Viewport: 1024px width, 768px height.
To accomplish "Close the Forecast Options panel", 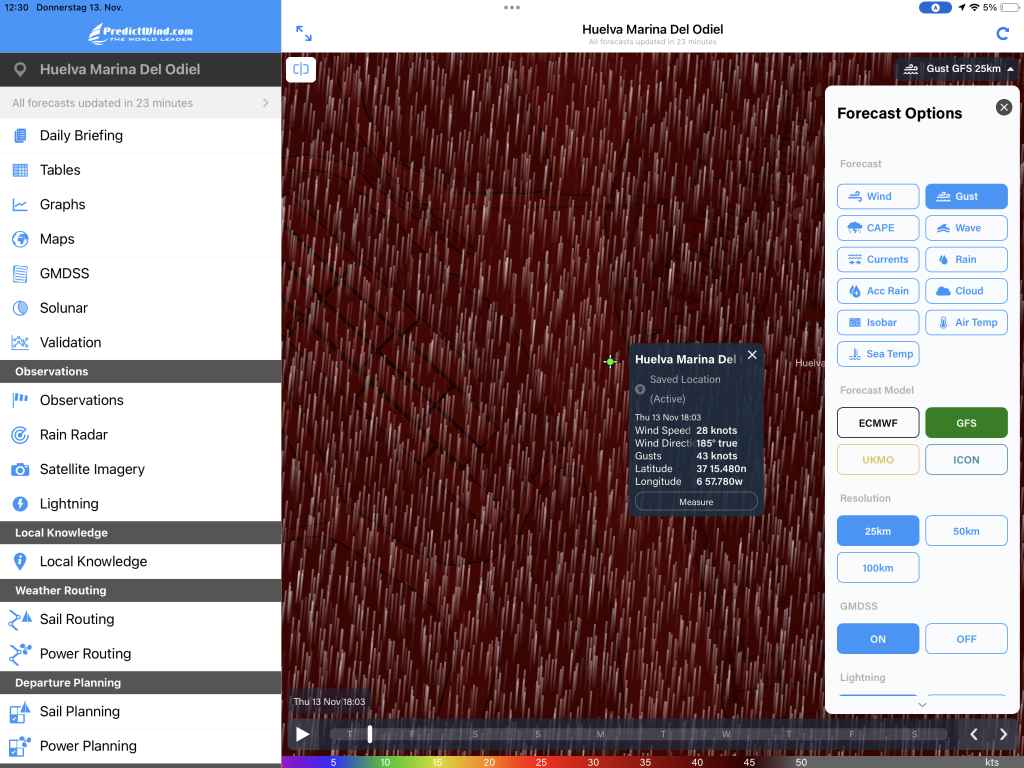I will (1004, 107).
